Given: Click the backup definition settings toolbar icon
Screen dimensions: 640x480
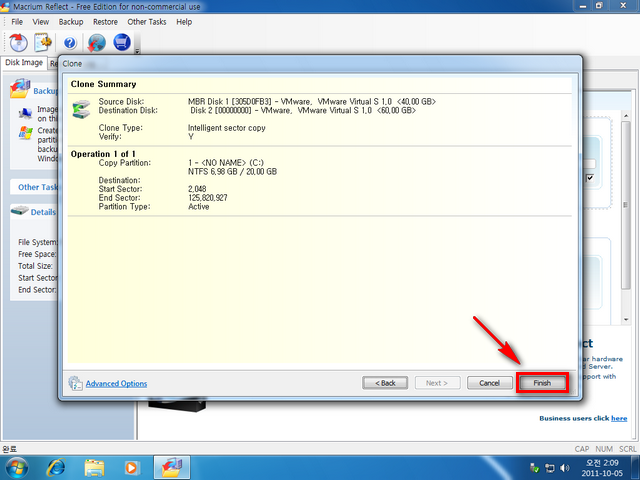Looking at the screenshot, I should click(43, 42).
